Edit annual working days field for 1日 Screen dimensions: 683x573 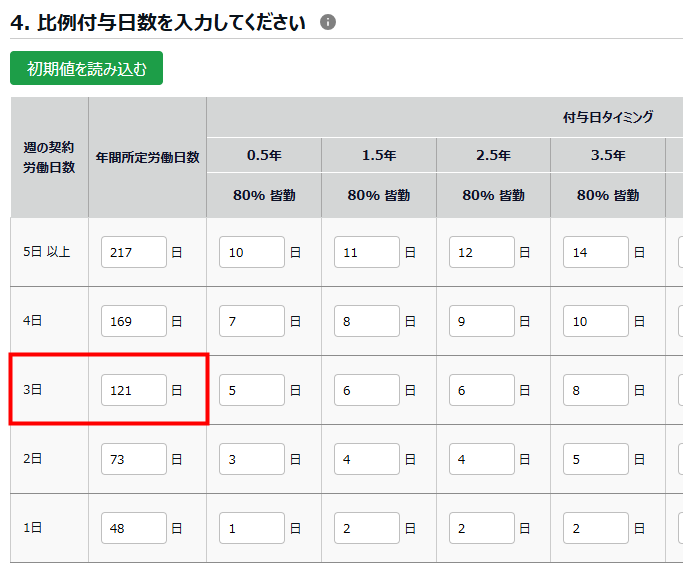click(x=134, y=528)
